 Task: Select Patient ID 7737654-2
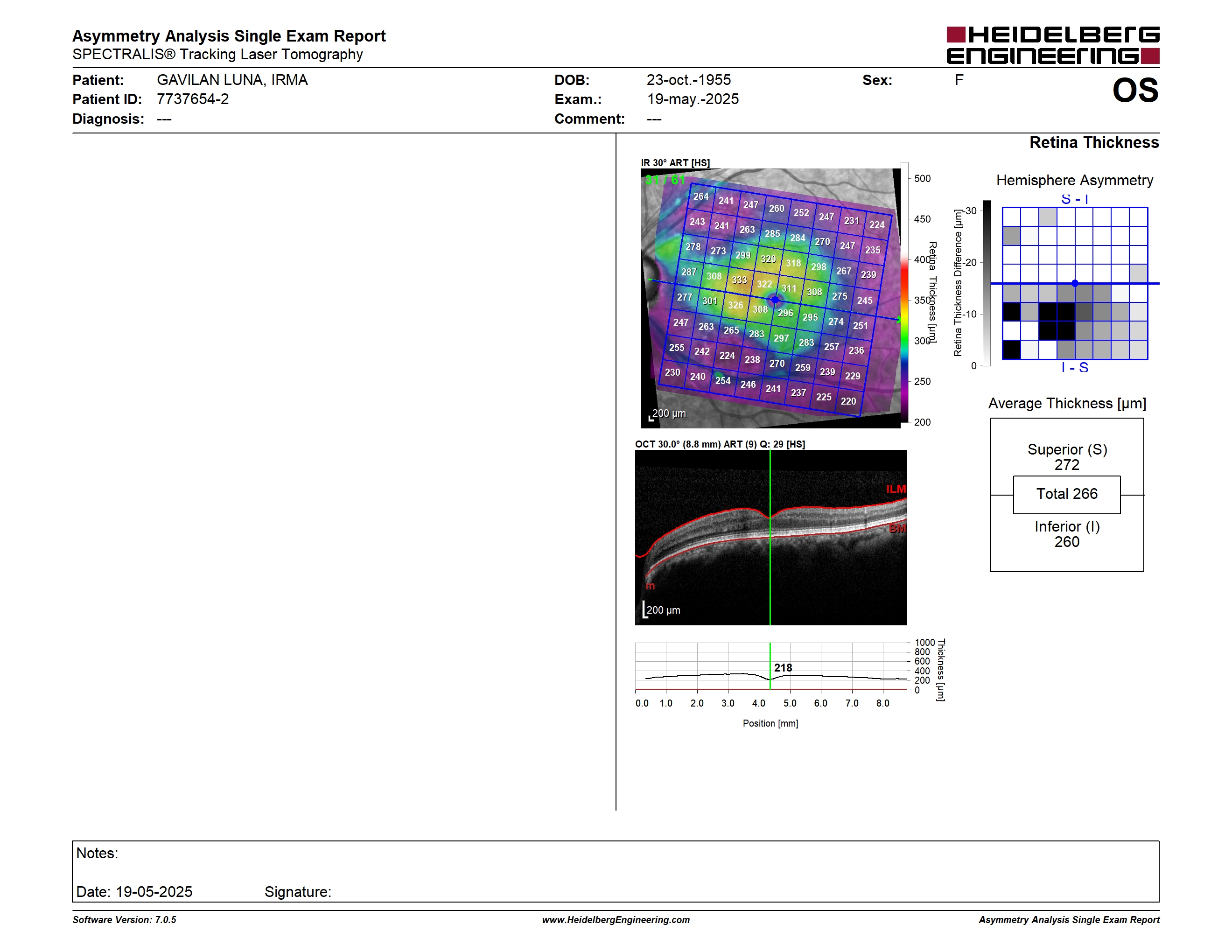point(193,99)
